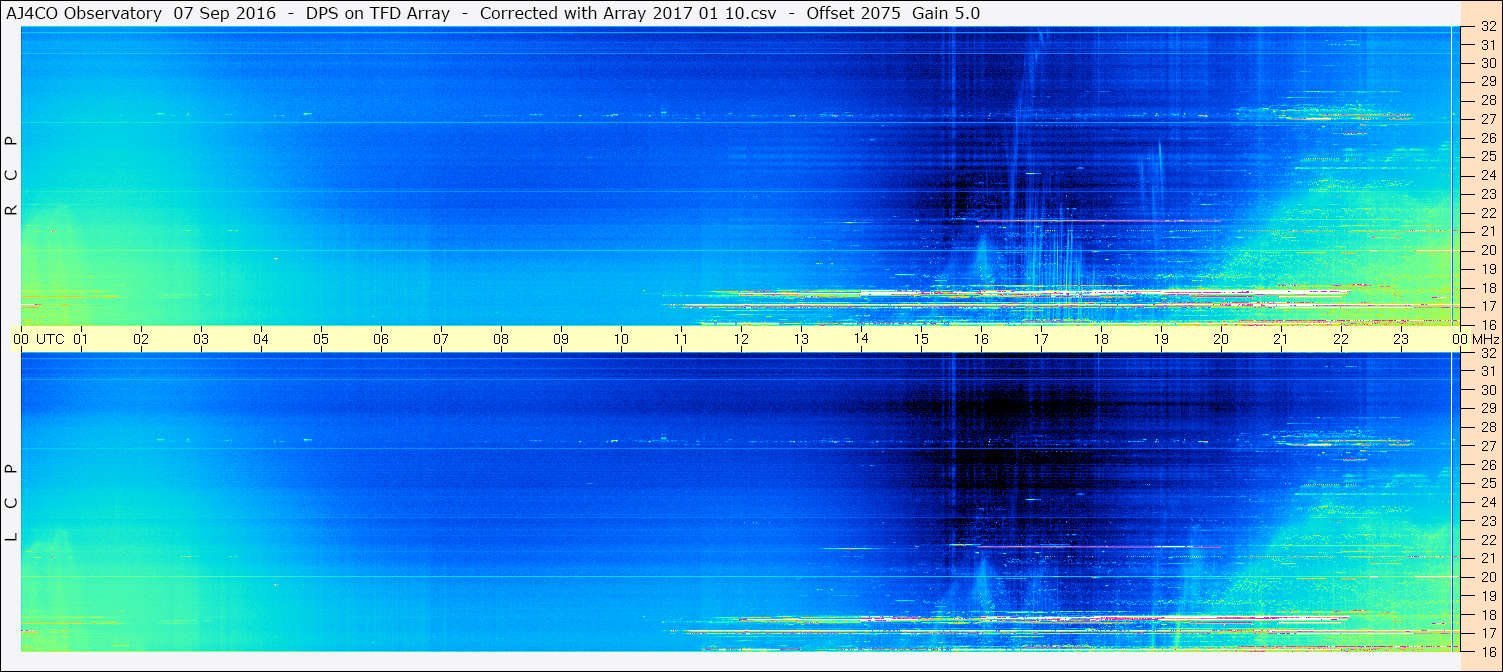This screenshot has height=672, width=1503.
Task: Click the 22 MHz label of the RCP panel
Action: coord(1488,212)
